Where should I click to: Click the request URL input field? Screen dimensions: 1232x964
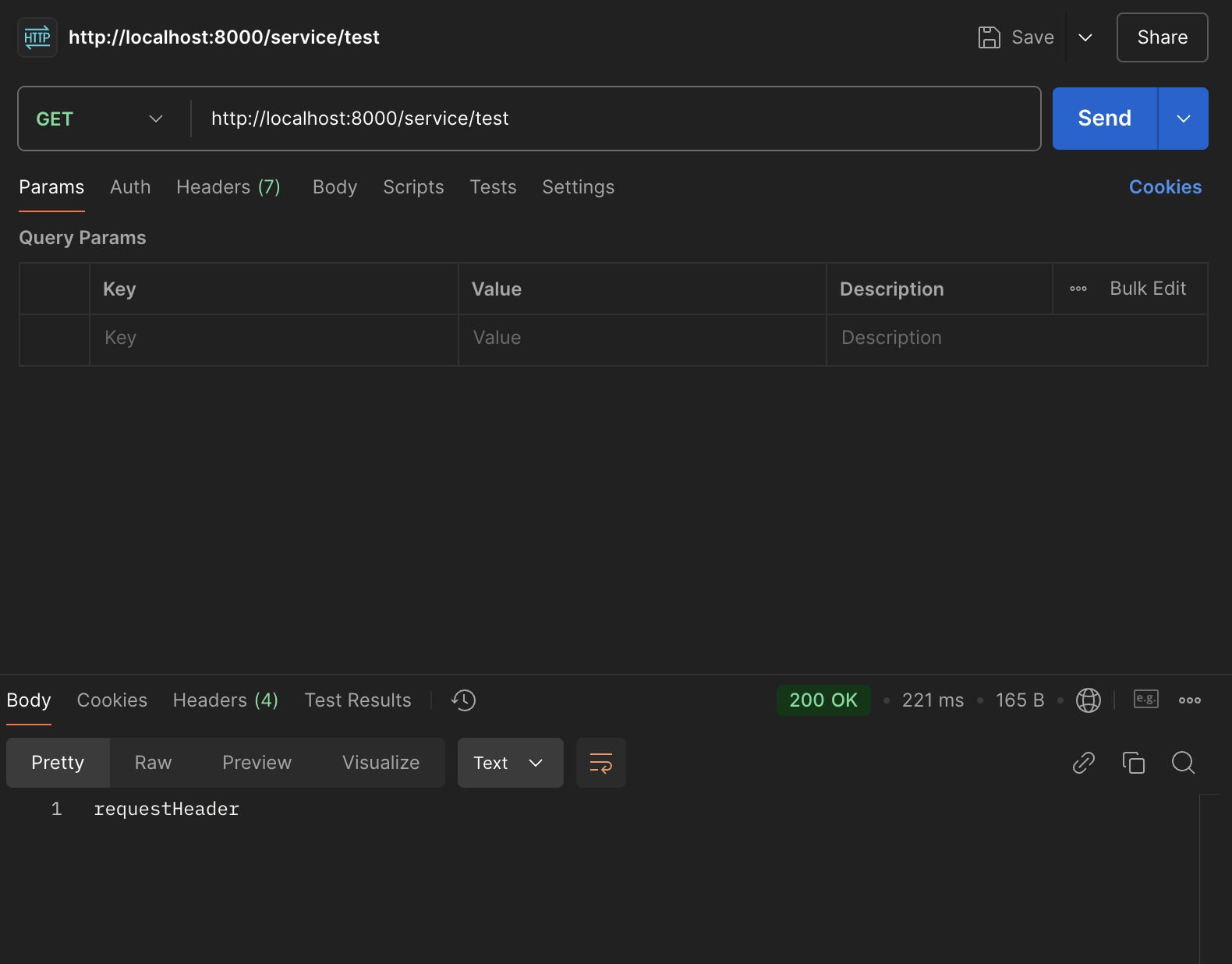(x=616, y=119)
